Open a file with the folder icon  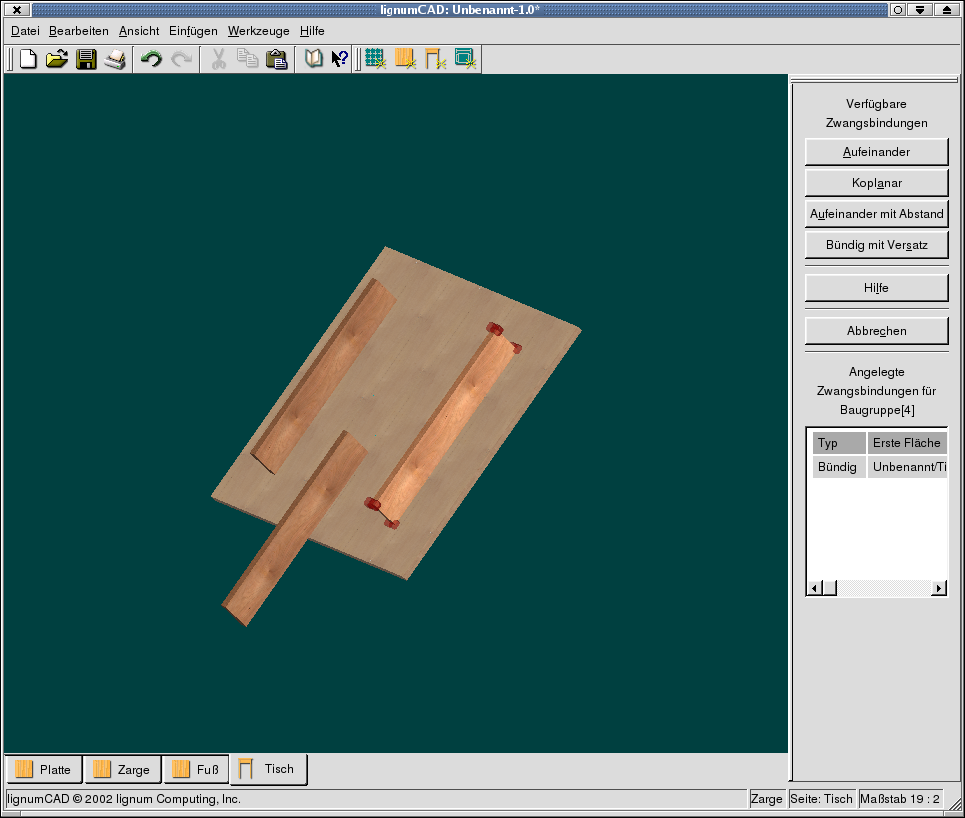(x=57, y=59)
